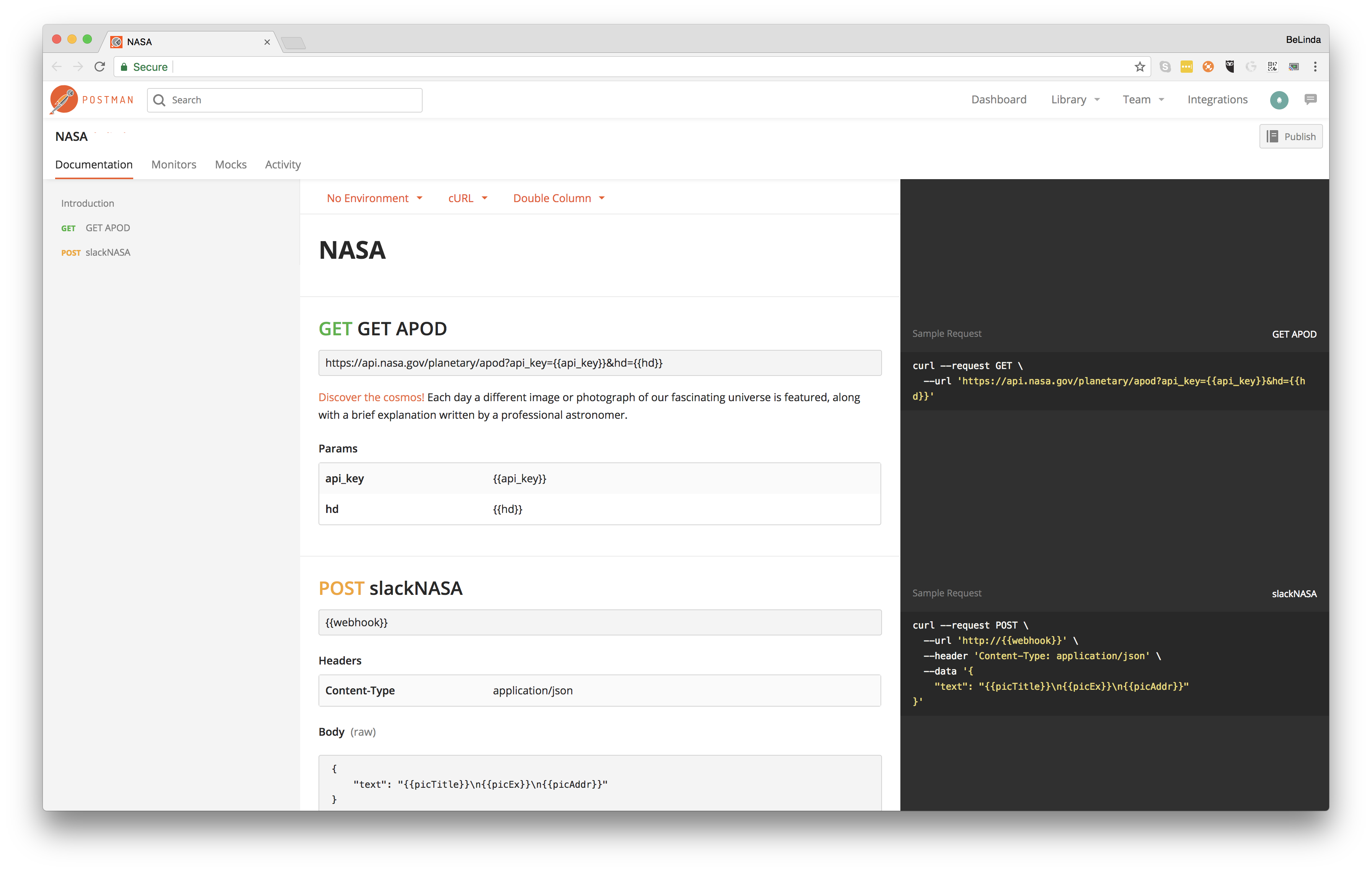Click the Discover the cosmos! link
Screen dimensions: 1372x872
pos(371,397)
